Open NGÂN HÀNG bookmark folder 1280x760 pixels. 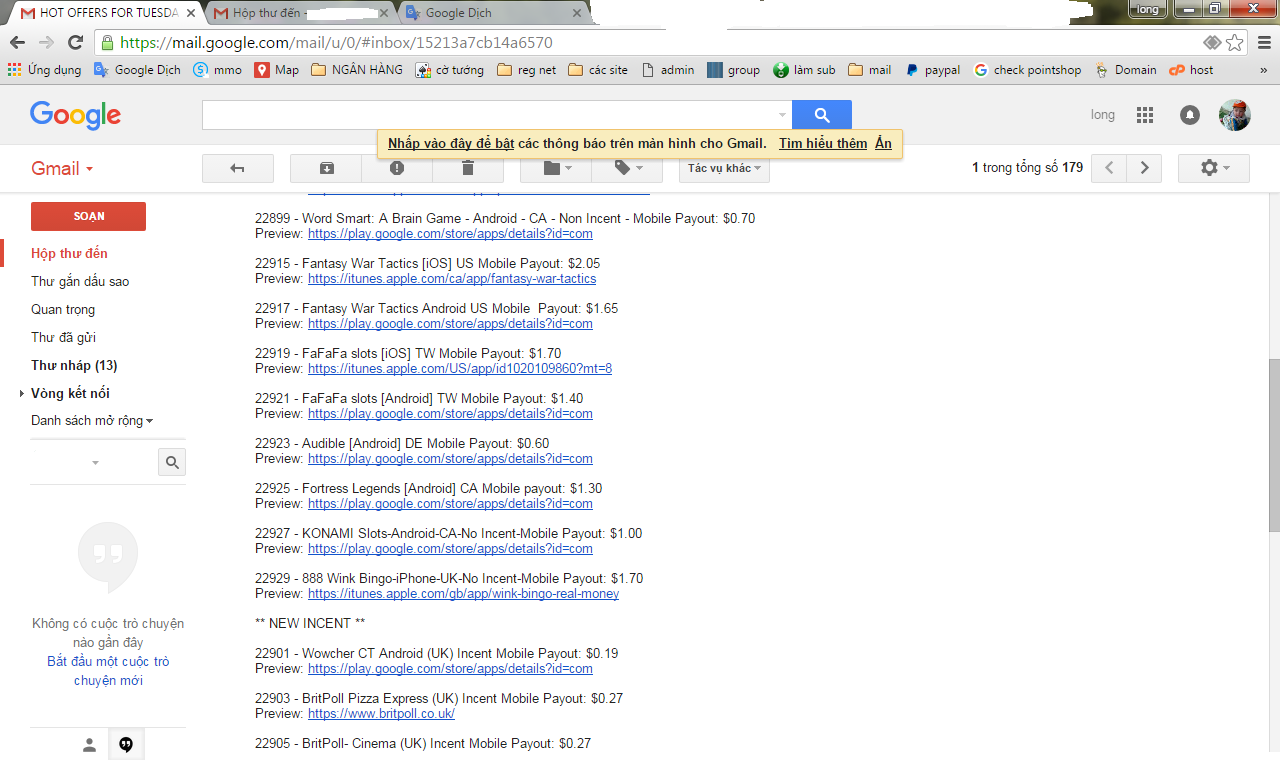pyautogui.click(x=357, y=70)
